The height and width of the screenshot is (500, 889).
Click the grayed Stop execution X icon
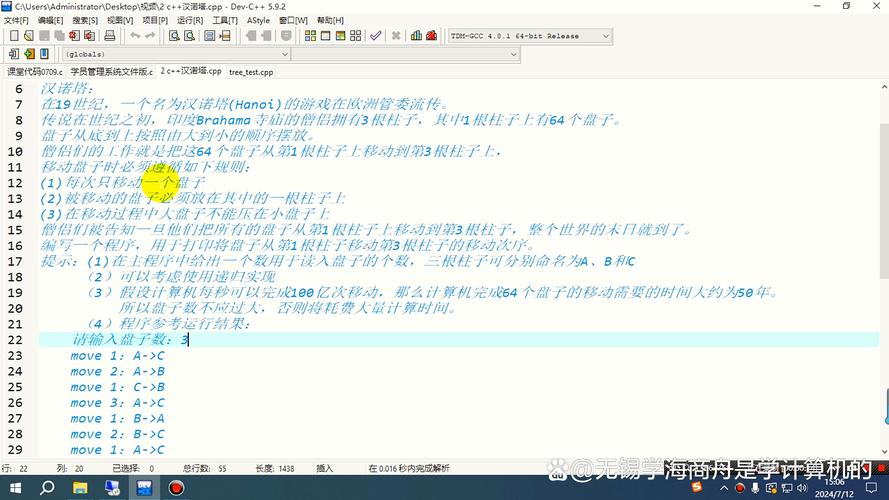coord(396,36)
